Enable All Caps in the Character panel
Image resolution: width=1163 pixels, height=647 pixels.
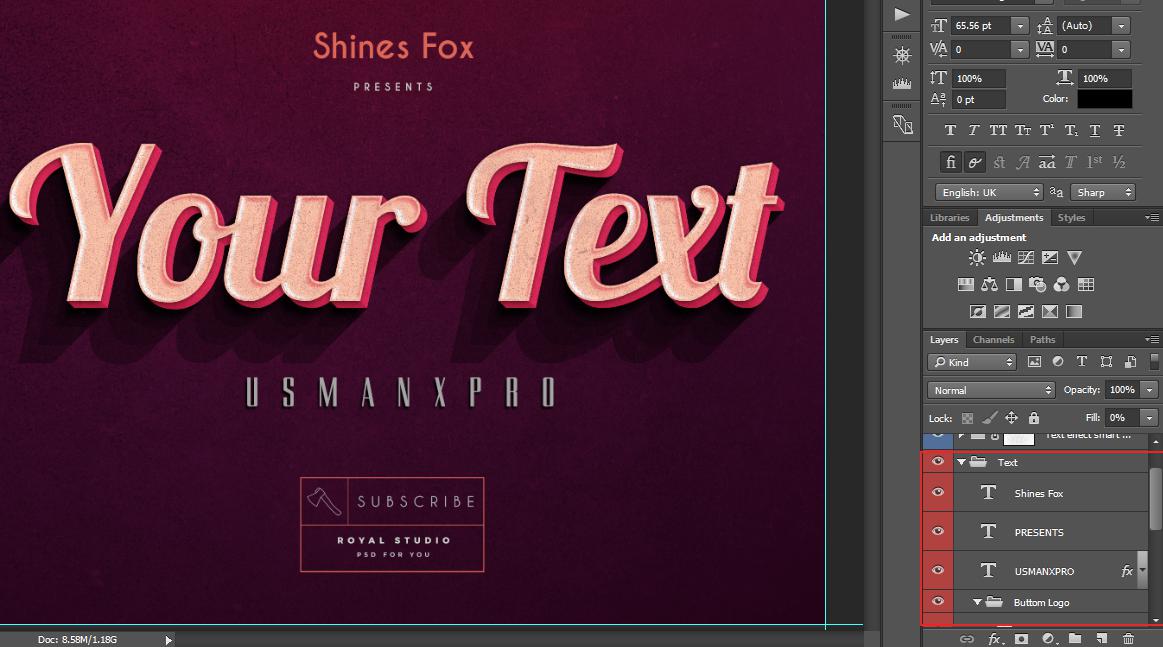pos(997,129)
